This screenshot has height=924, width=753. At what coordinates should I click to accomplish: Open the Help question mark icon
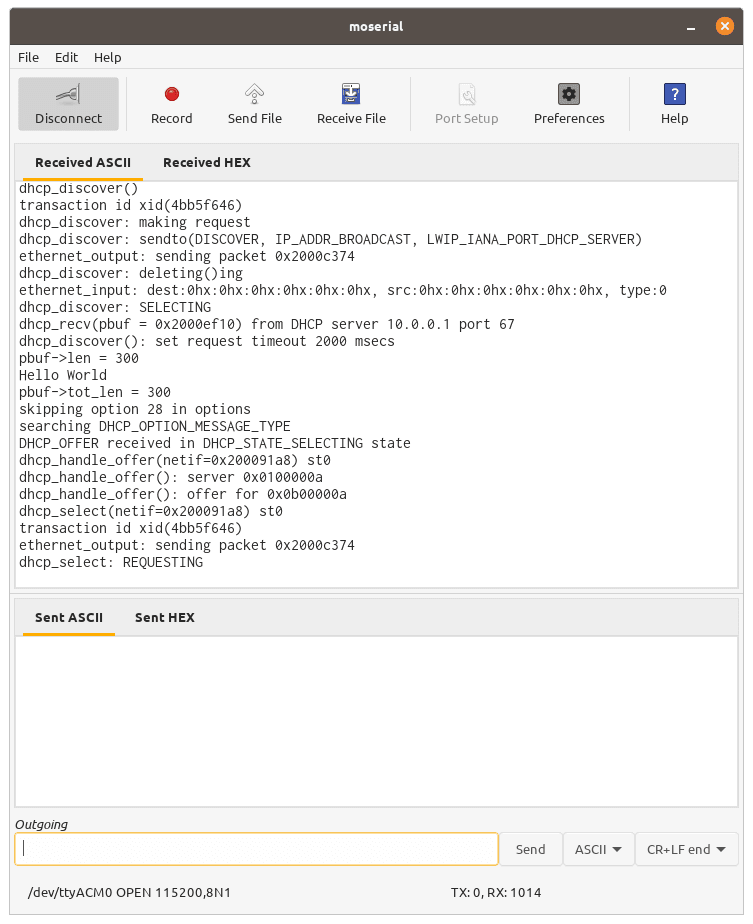pyautogui.click(x=674, y=95)
